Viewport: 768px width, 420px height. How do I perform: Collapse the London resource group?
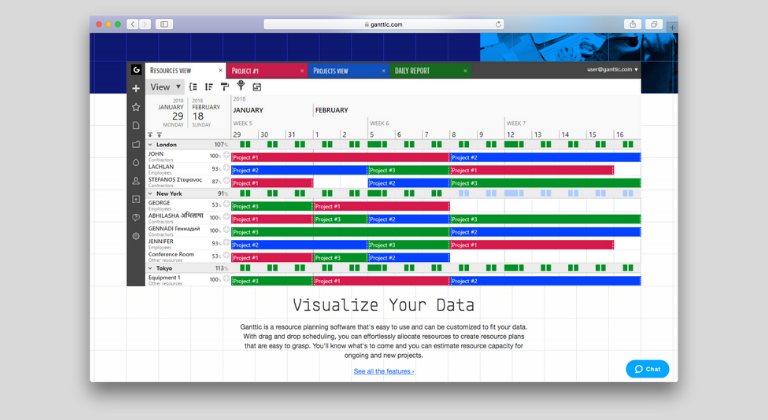[150, 144]
